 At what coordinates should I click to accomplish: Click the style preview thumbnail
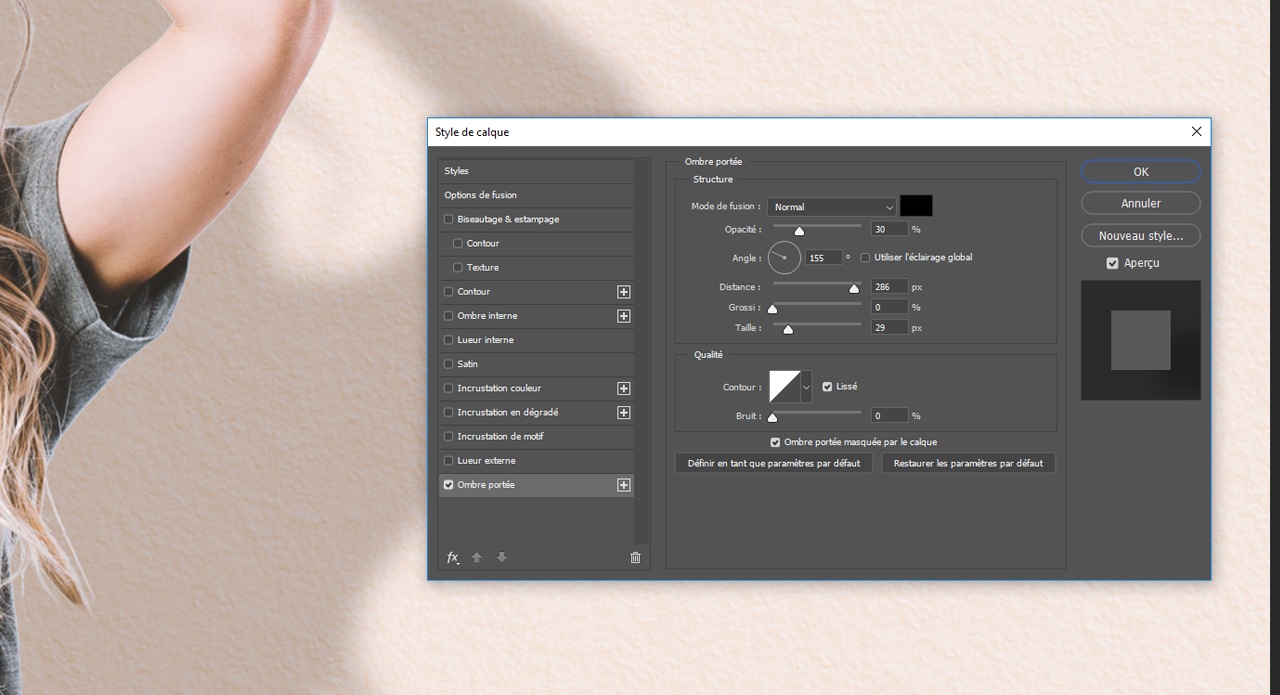pos(1141,340)
